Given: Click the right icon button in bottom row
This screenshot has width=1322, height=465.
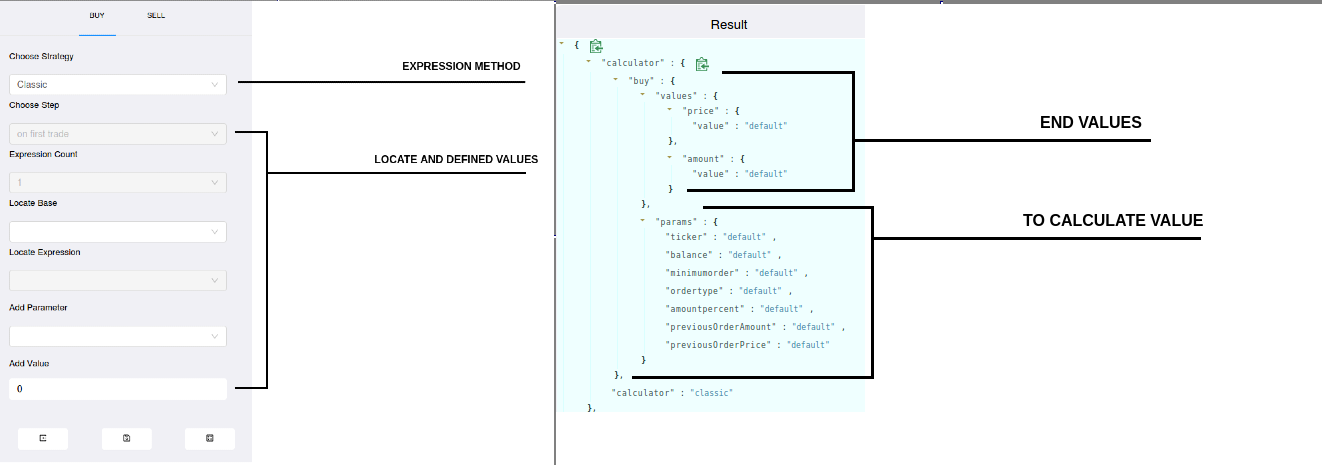Looking at the screenshot, I should pos(209,438).
